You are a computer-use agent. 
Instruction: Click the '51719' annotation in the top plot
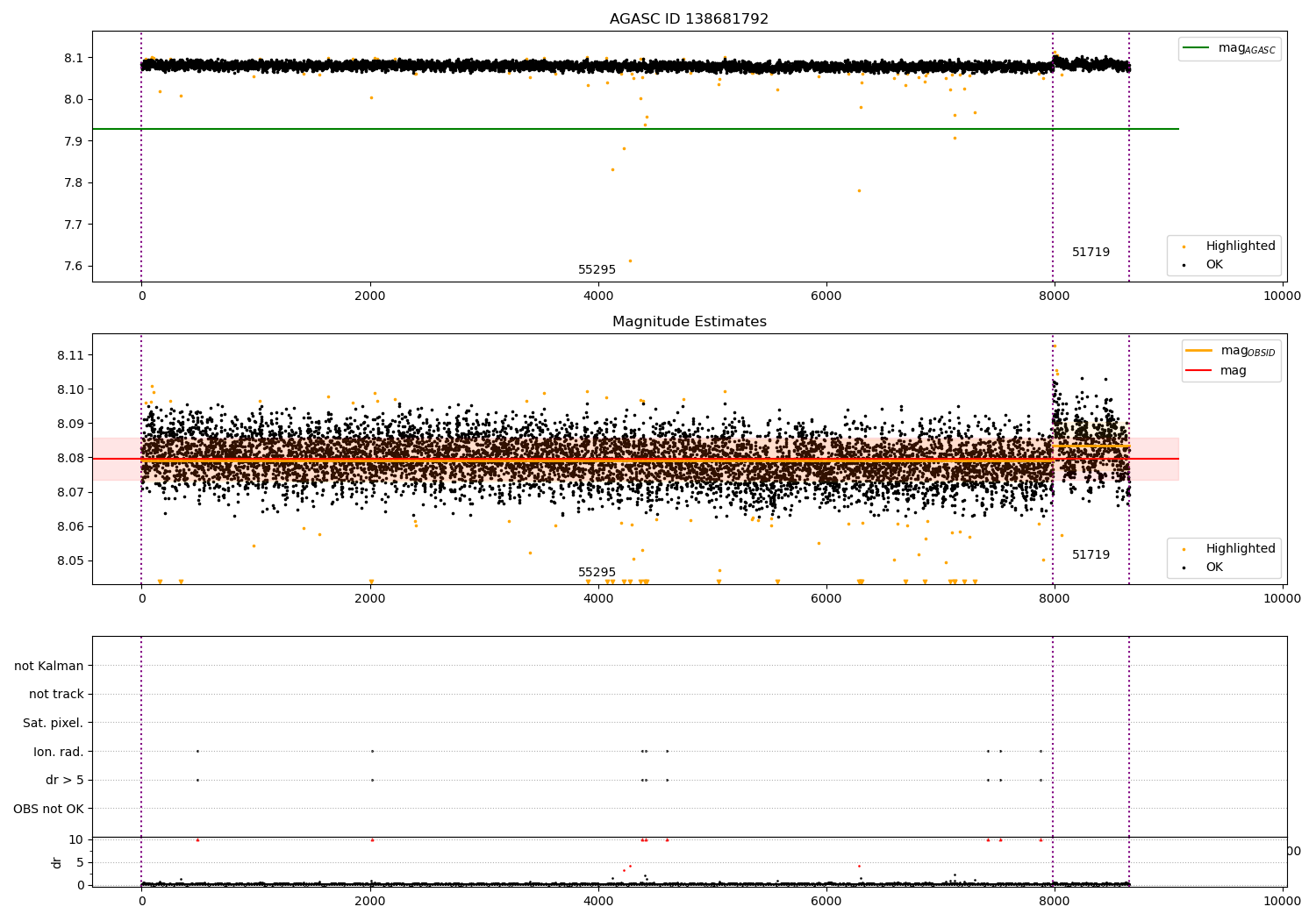[x=1091, y=253]
